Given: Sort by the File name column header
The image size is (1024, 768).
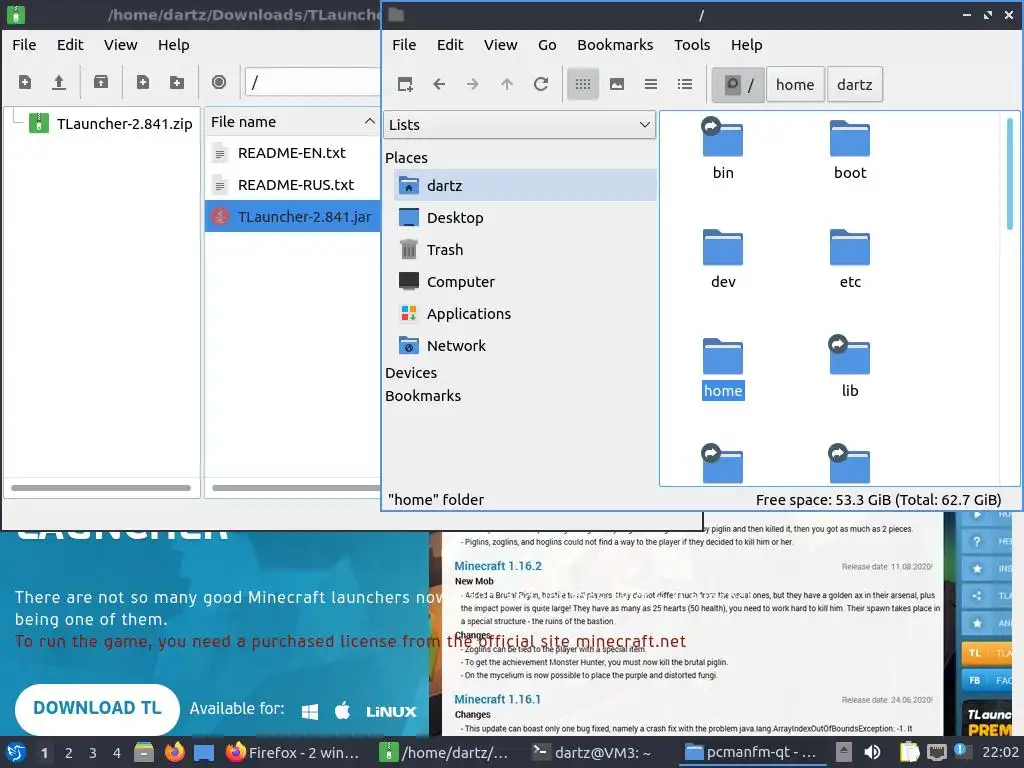Looking at the screenshot, I should [x=293, y=121].
